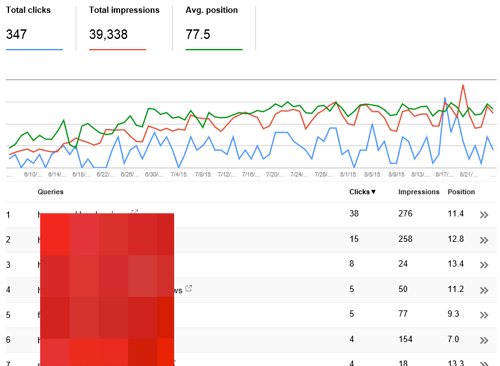Click the blue clicks spike near 8/17

point(445,98)
